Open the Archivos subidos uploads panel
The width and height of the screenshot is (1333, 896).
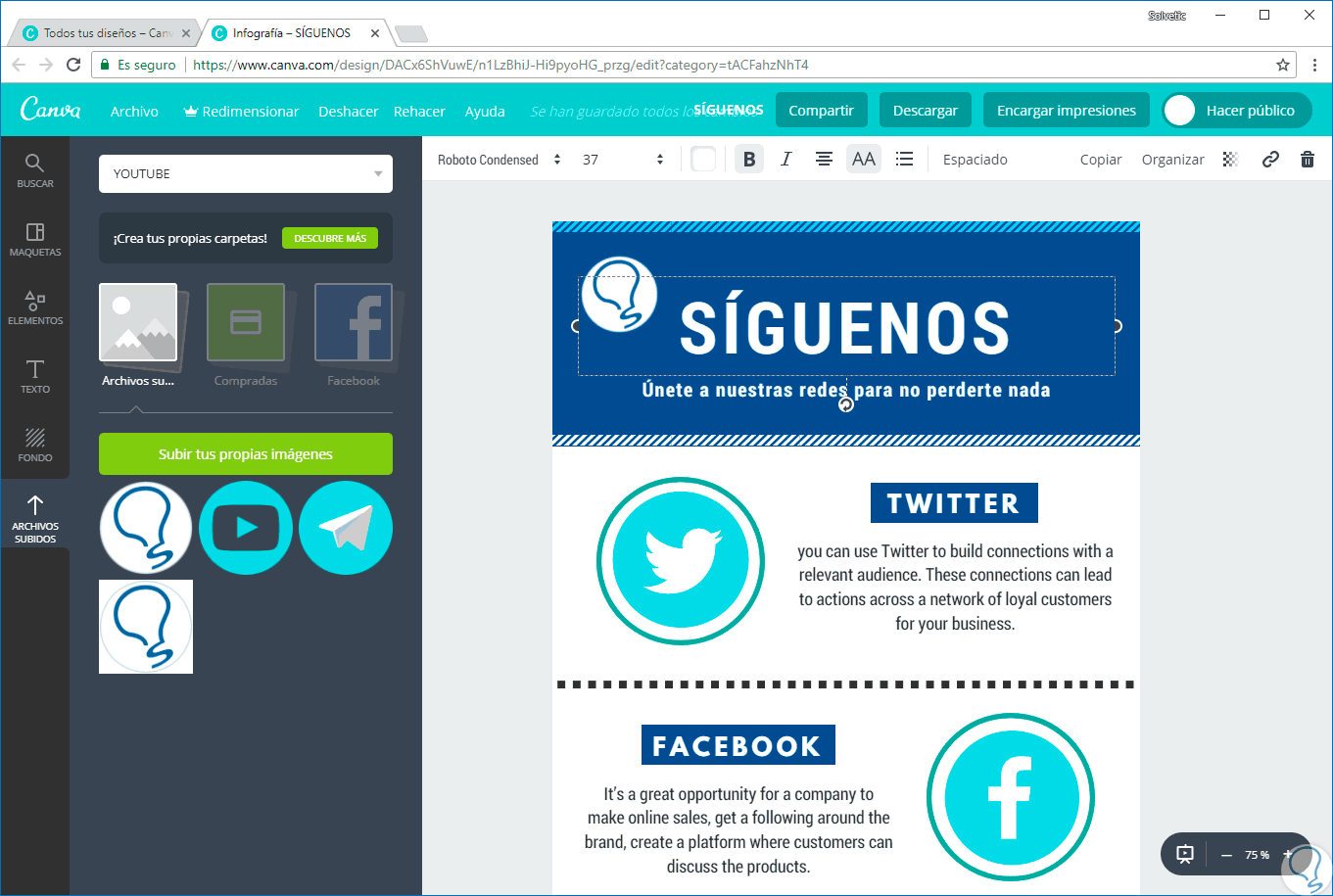tap(35, 518)
